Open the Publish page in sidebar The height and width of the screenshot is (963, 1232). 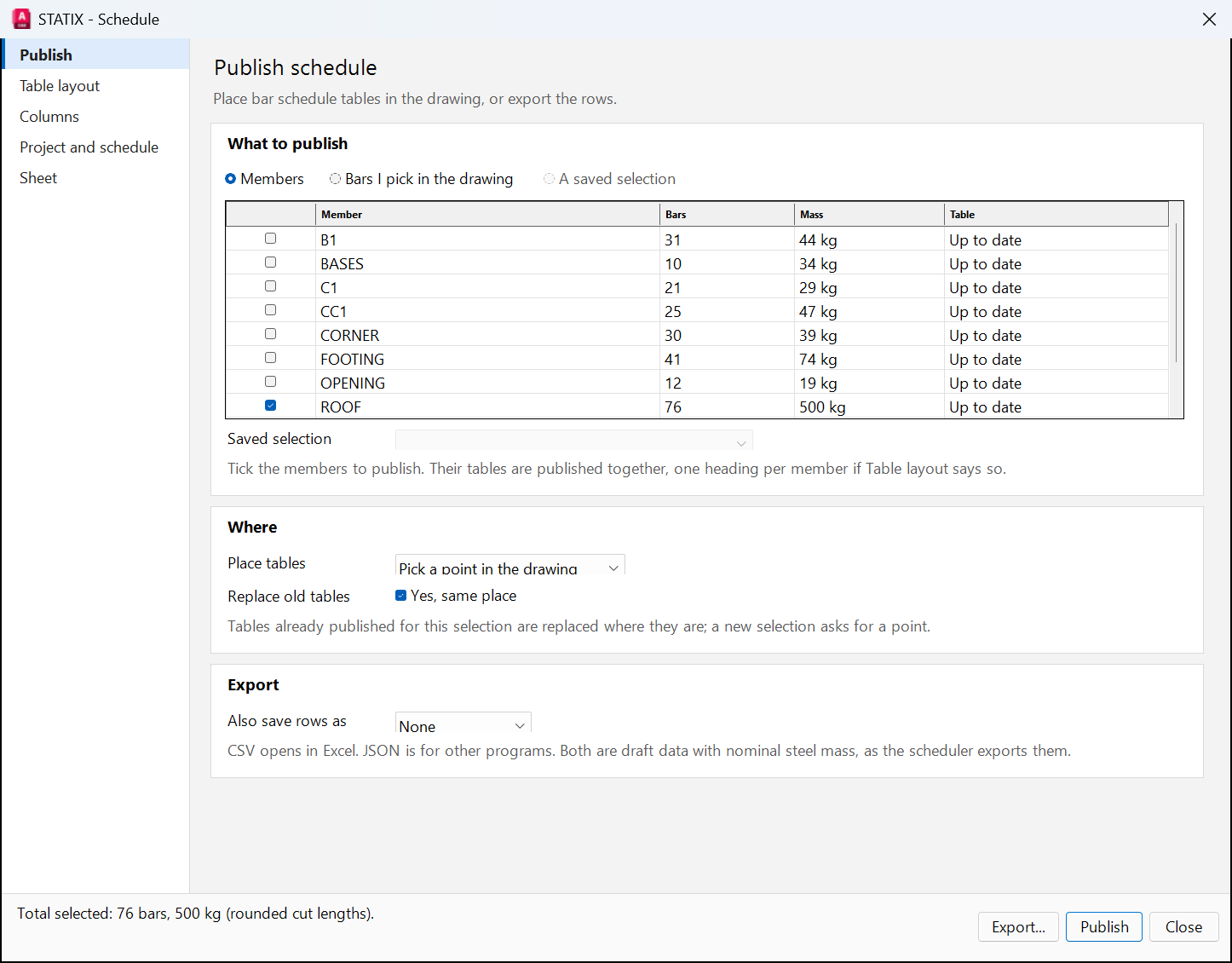click(95, 55)
